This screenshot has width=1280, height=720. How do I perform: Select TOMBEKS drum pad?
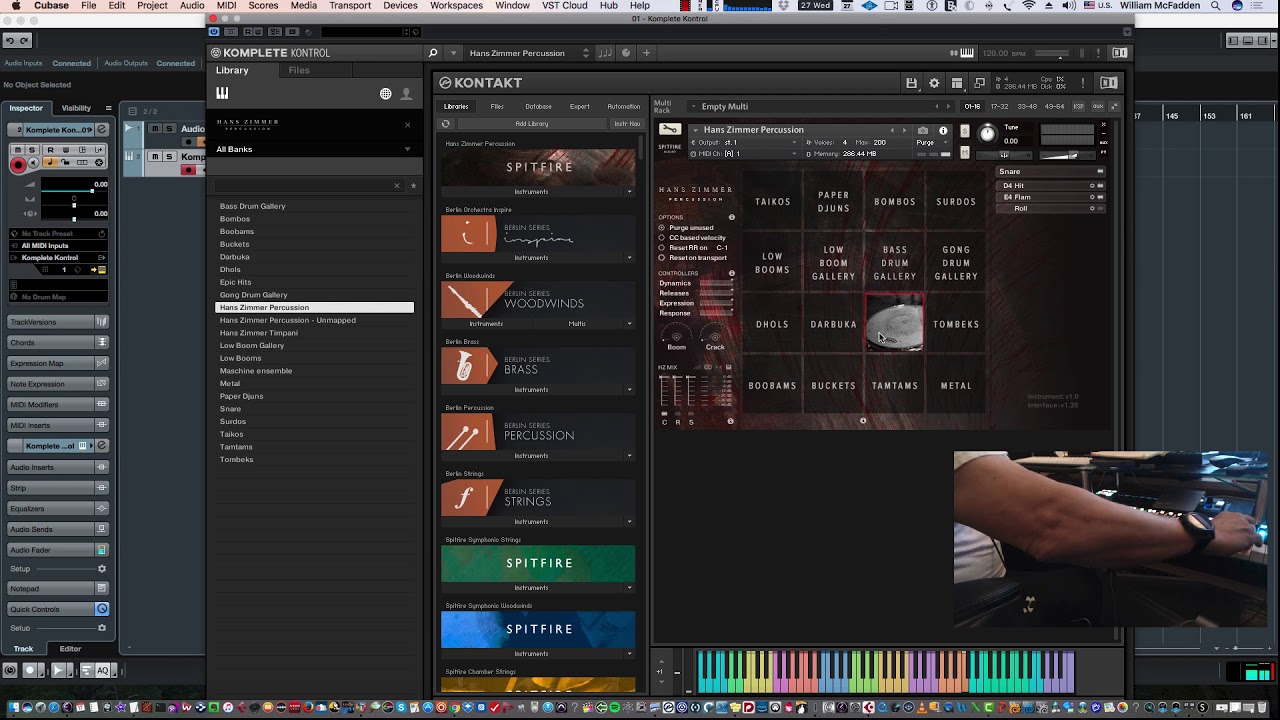click(956, 325)
